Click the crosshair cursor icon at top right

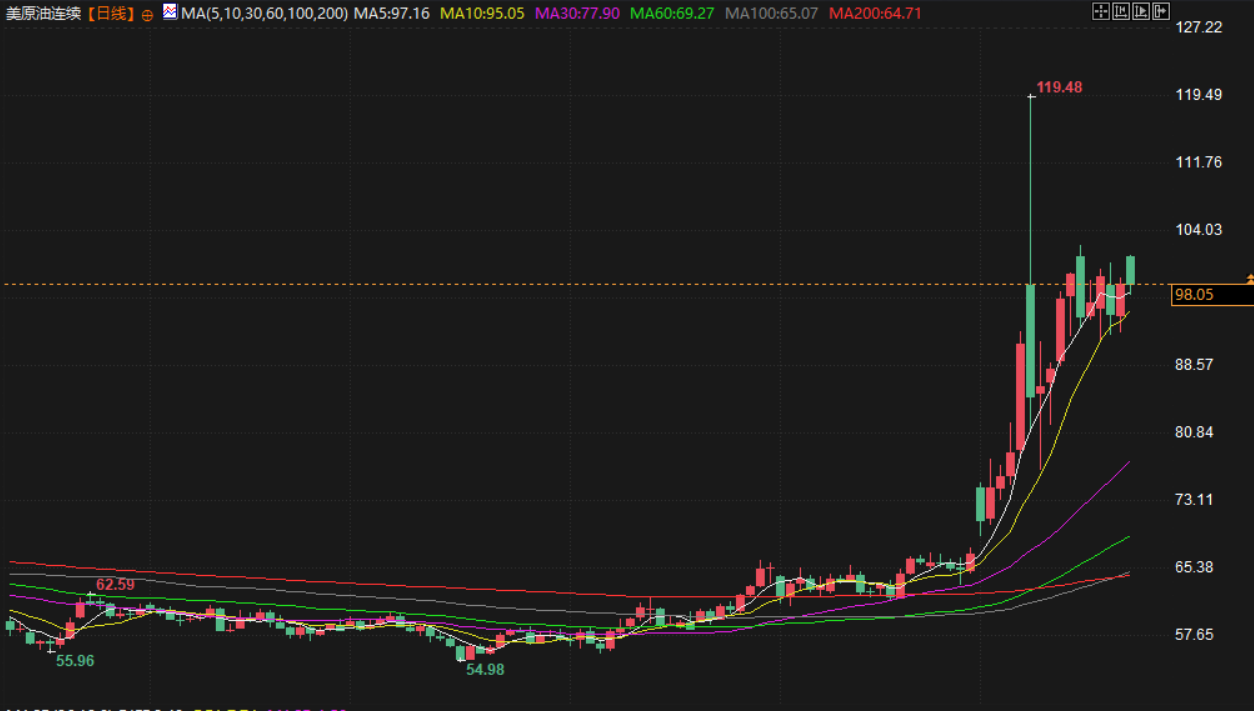click(1101, 11)
